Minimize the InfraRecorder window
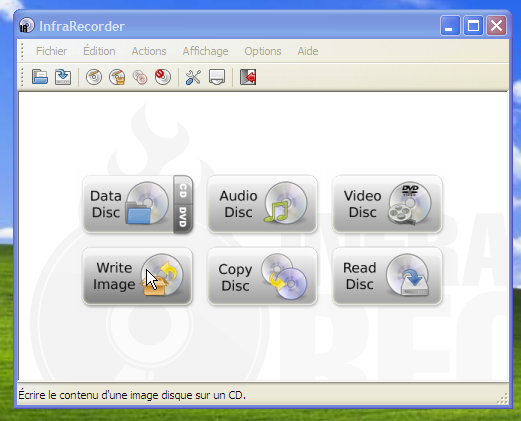This screenshot has width=521, height=421. coord(450,25)
